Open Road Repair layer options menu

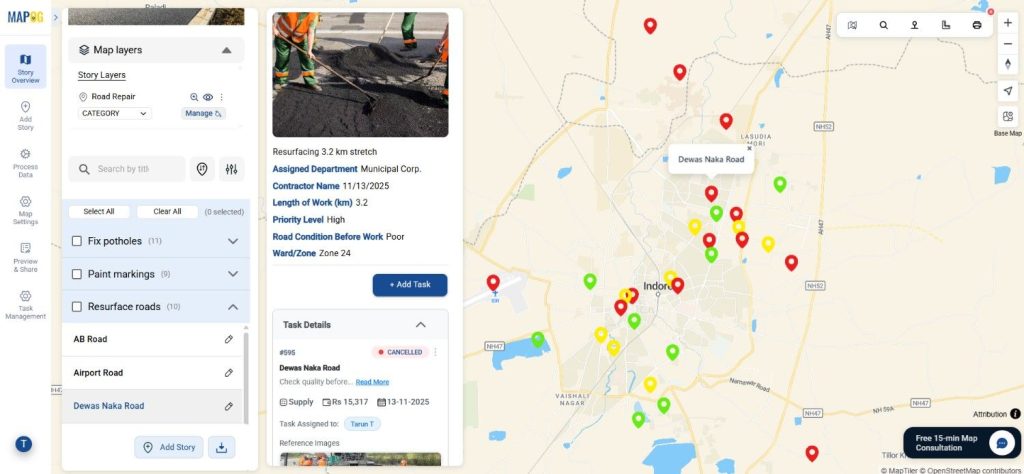click(x=221, y=97)
